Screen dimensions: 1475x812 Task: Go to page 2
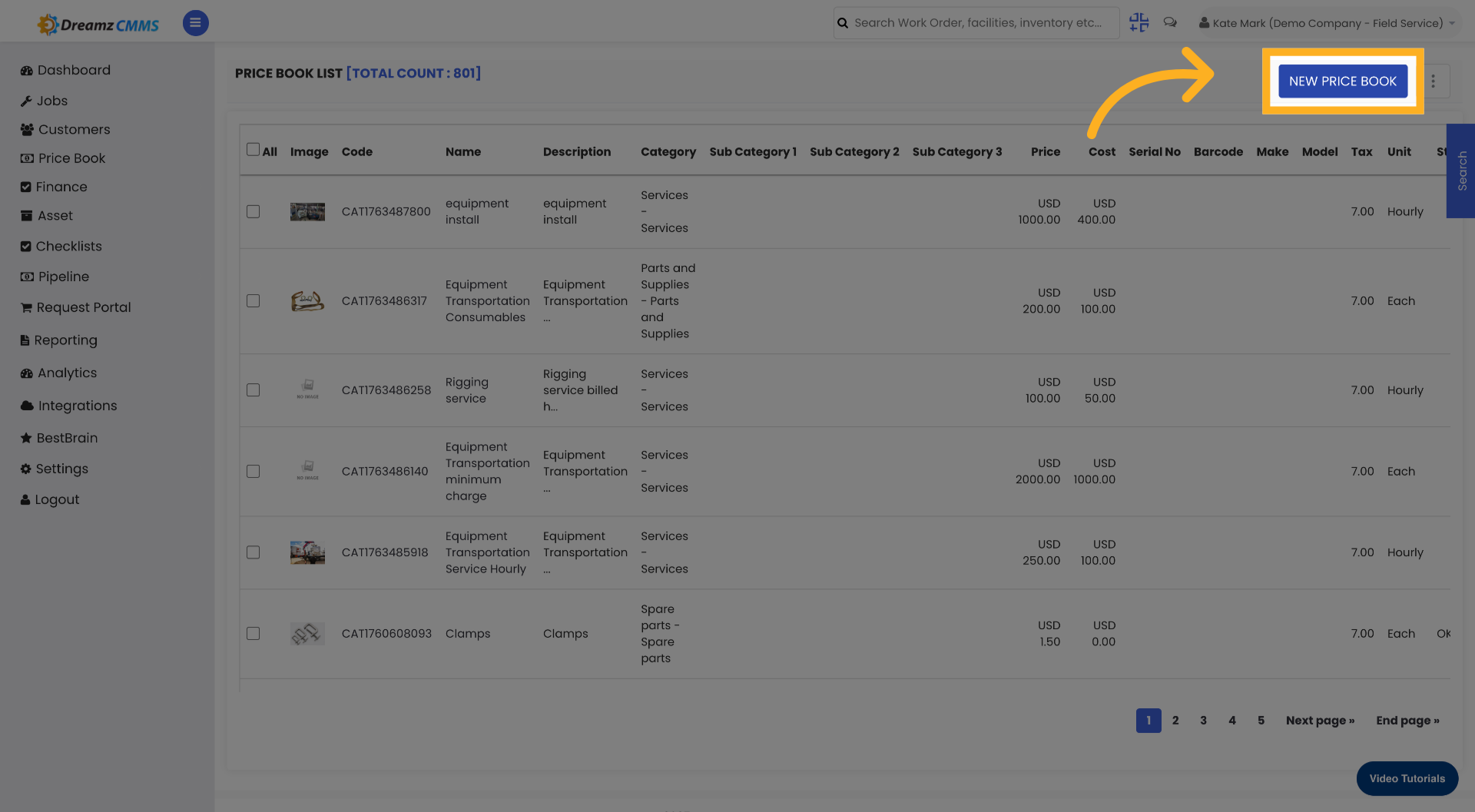(1175, 720)
